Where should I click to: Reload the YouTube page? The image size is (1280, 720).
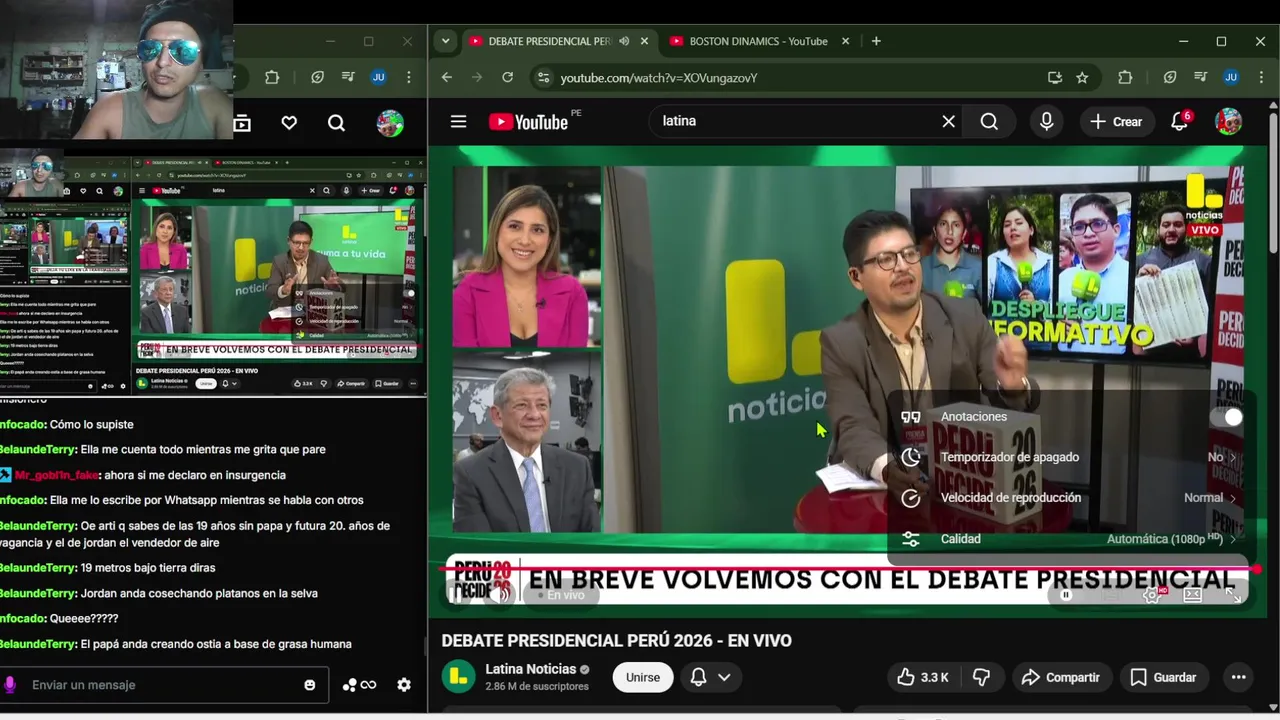click(507, 77)
